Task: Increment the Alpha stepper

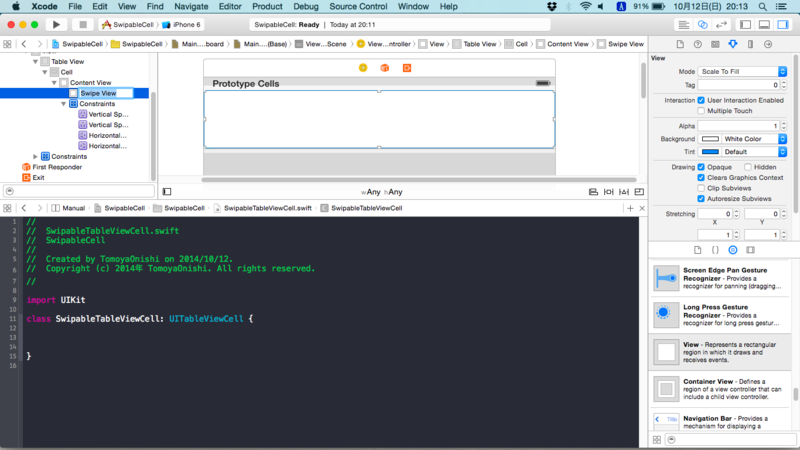Action: click(x=784, y=123)
